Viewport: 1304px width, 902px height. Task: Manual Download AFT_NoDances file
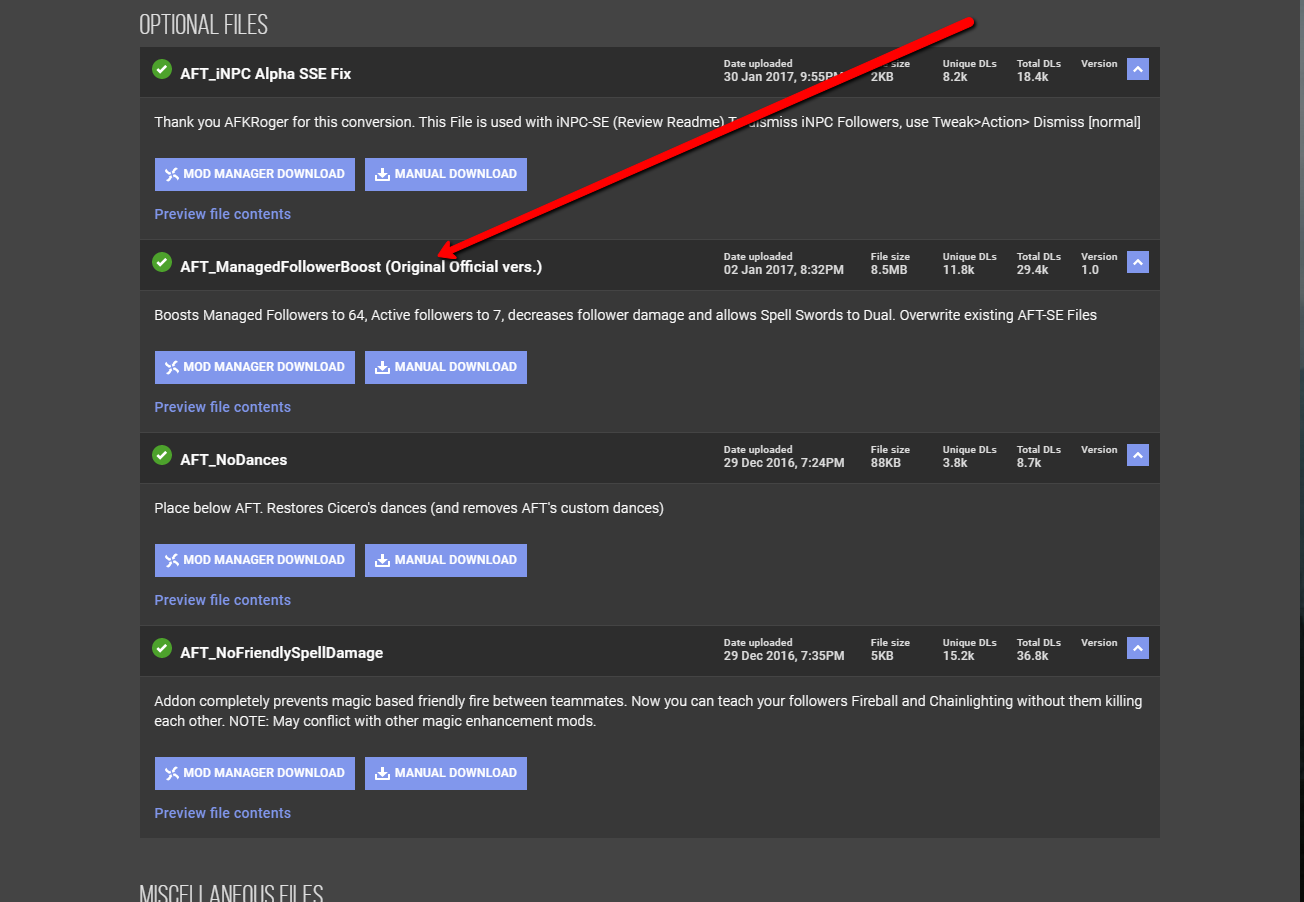pyautogui.click(x=445, y=560)
